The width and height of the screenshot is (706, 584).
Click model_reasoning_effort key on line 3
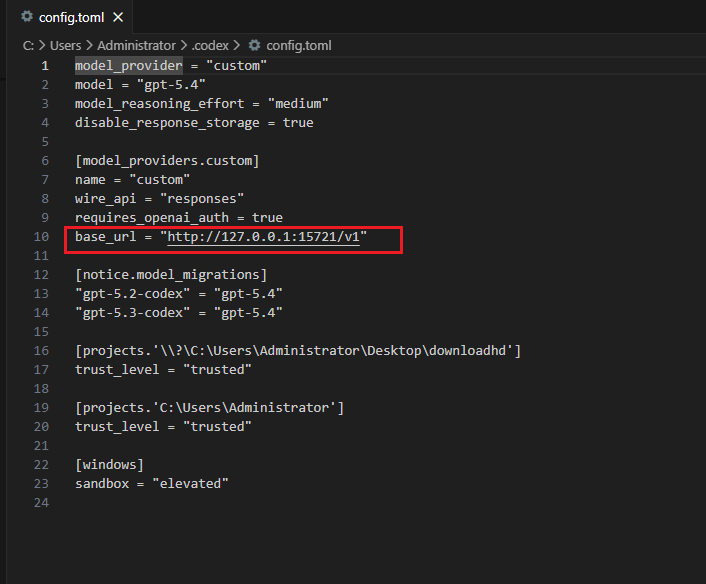pyautogui.click(x=159, y=104)
